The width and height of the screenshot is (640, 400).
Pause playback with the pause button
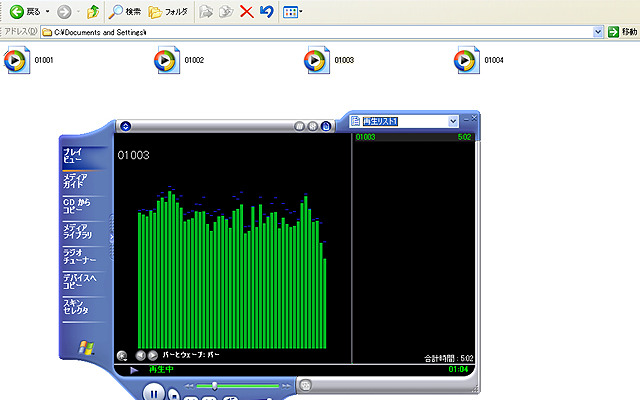153,393
